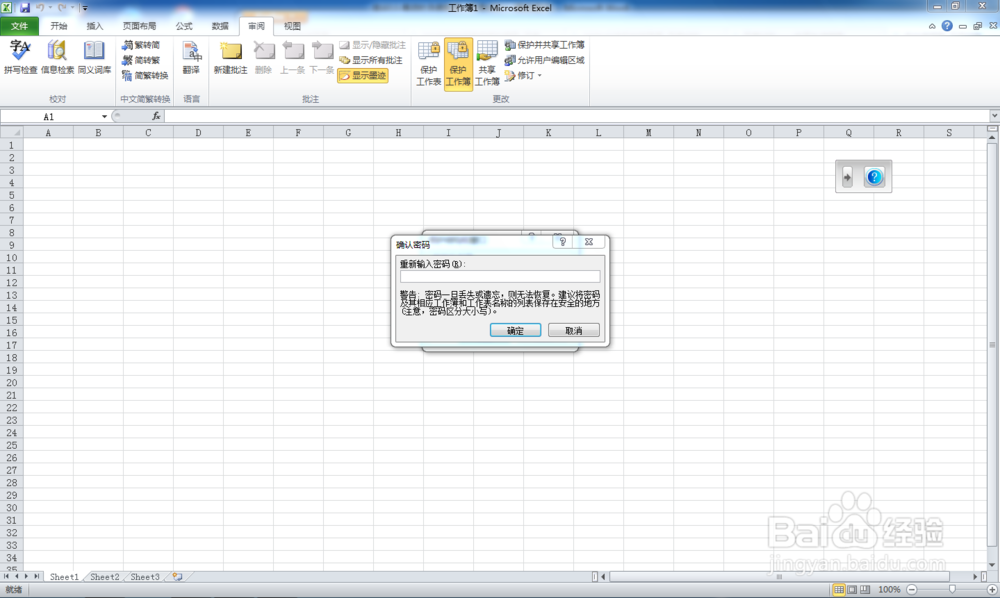Viewport: 1000px width, 598px height.
Task: Select row header 10
Action: pos(11,258)
